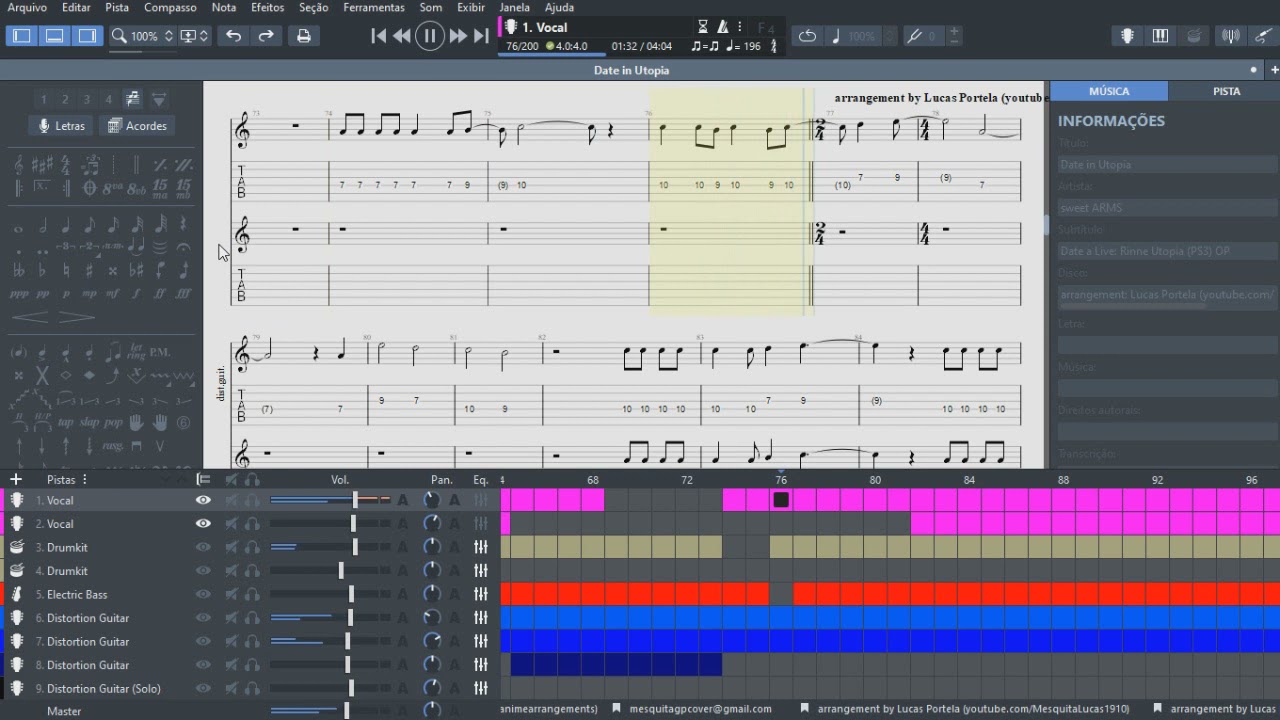1280x720 pixels.
Task: Select bar 76 in Vocal timeline
Action: coord(781,500)
